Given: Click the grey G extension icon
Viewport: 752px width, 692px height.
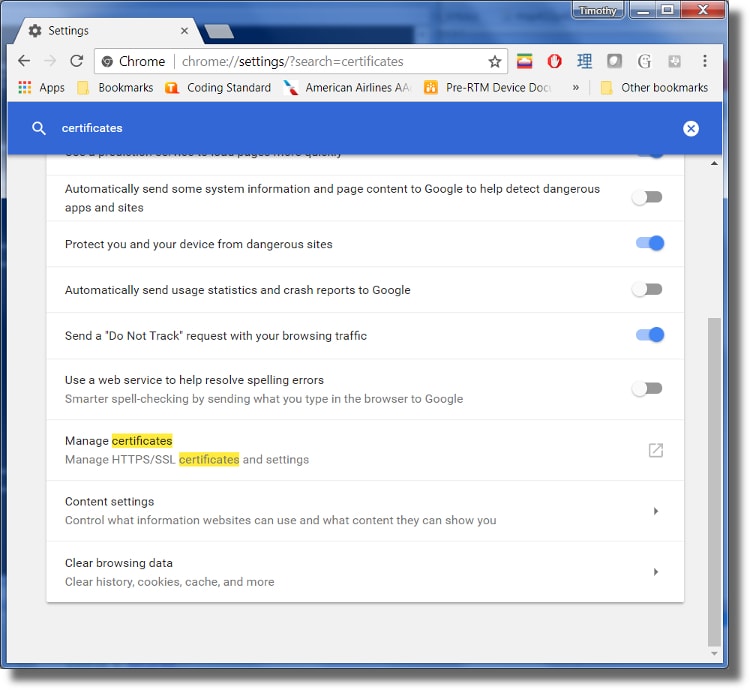Looking at the screenshot, I should click(644, 61).
